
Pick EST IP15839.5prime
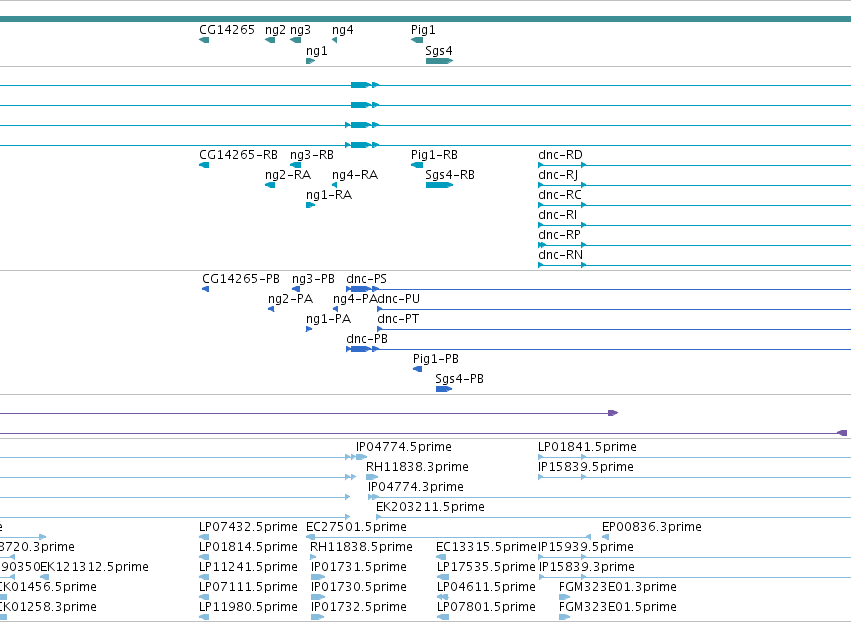[x=586, y=467]
